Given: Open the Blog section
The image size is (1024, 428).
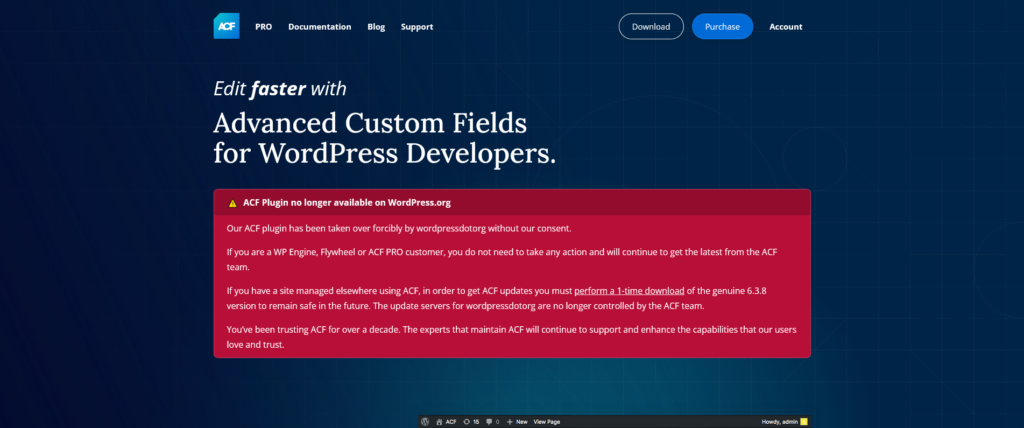Looking at the screenshot, I should (376, 27).
